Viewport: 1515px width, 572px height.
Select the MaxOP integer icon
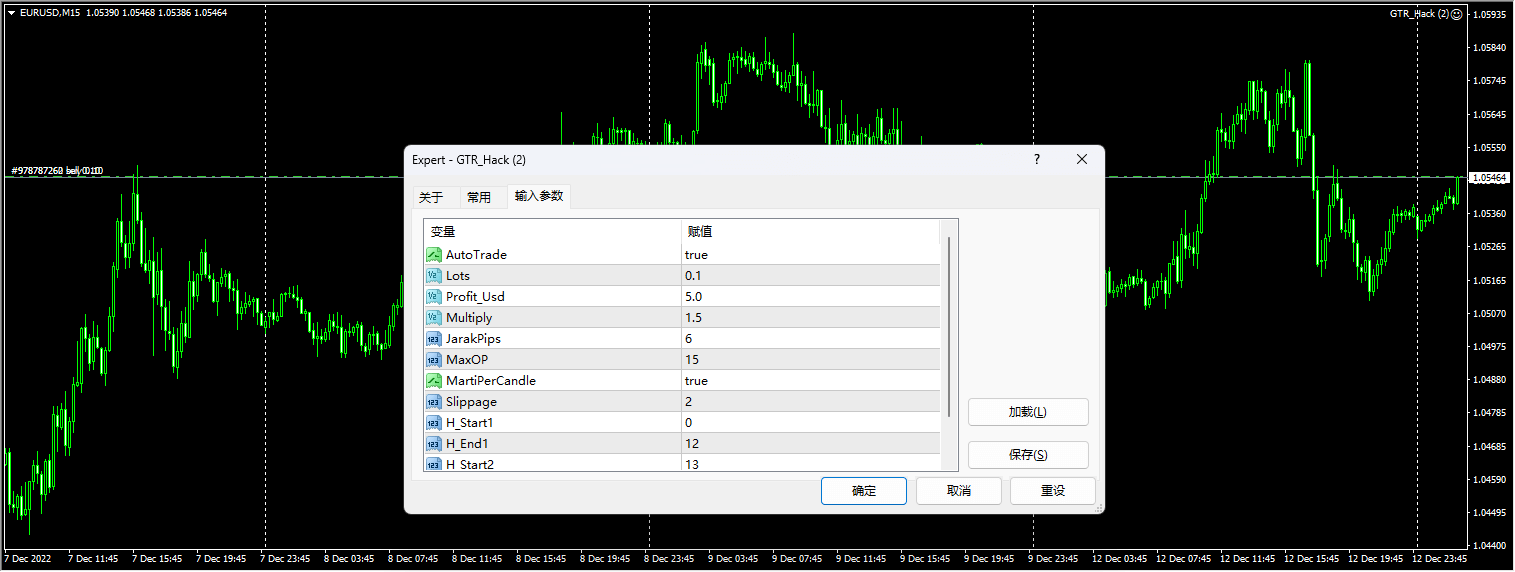(434, 360)
